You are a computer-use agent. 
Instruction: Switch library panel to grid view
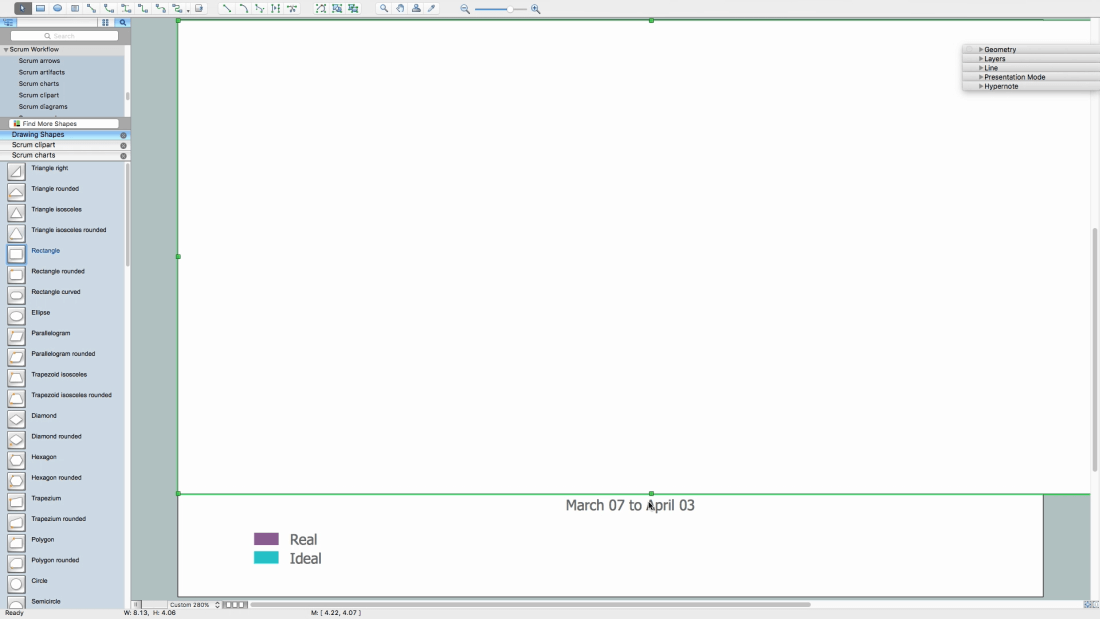[105, 22]
